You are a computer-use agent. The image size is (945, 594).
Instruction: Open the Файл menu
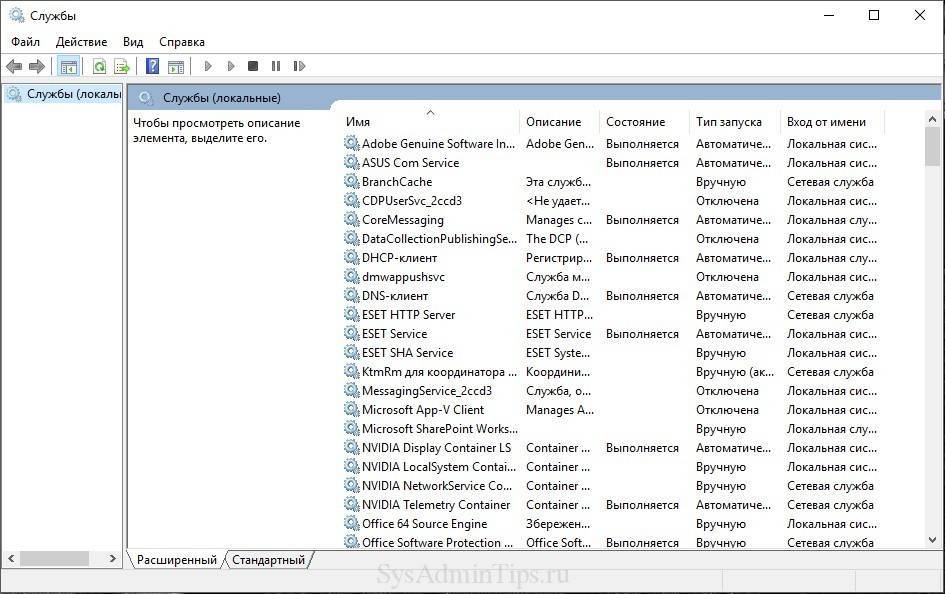(26, 42)
